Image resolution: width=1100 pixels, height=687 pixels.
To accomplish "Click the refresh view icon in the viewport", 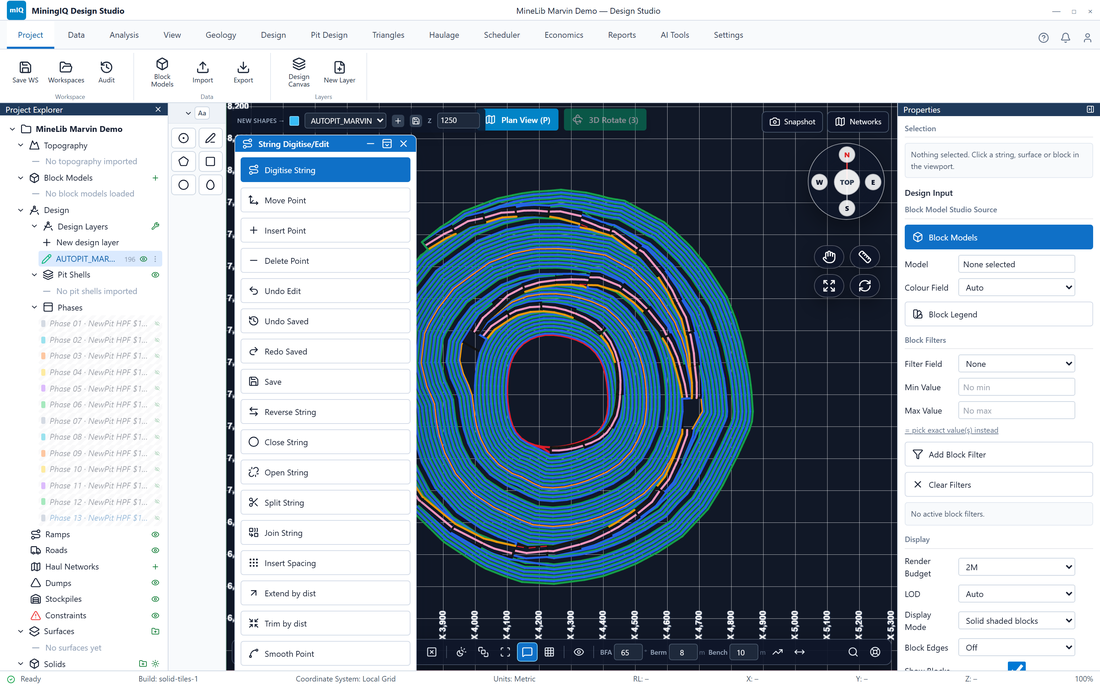I will click(865, 286).
